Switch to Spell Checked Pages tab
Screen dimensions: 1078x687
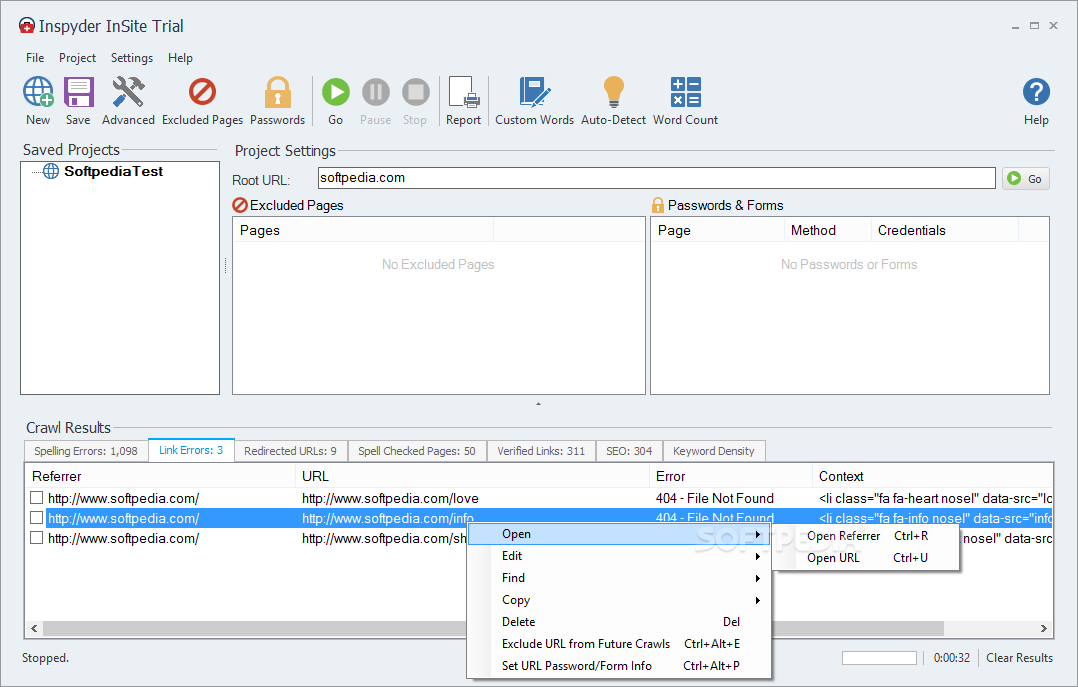pyautogui.click(x=417, y=451)
